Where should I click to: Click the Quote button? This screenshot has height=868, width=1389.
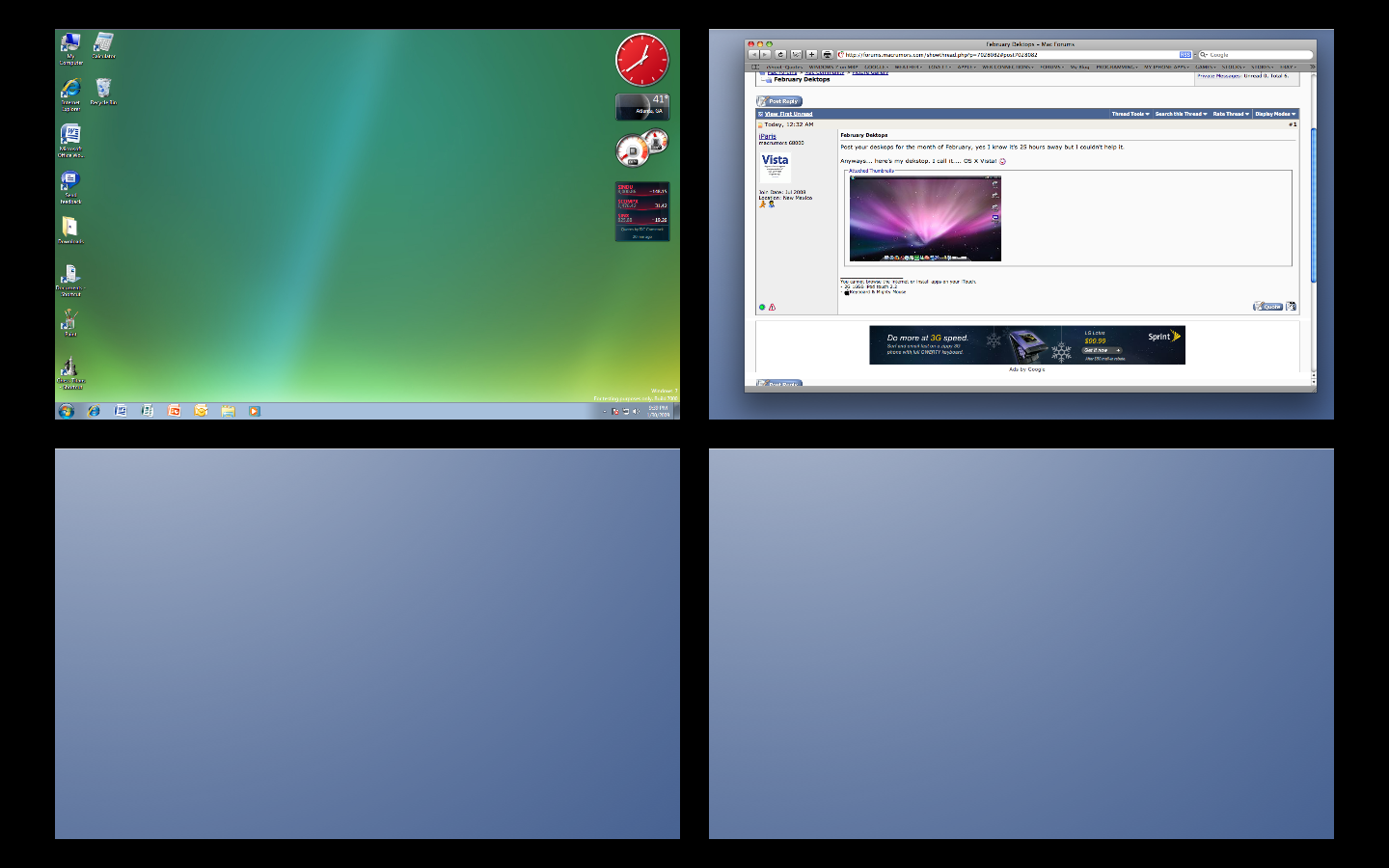(1267, 307)
